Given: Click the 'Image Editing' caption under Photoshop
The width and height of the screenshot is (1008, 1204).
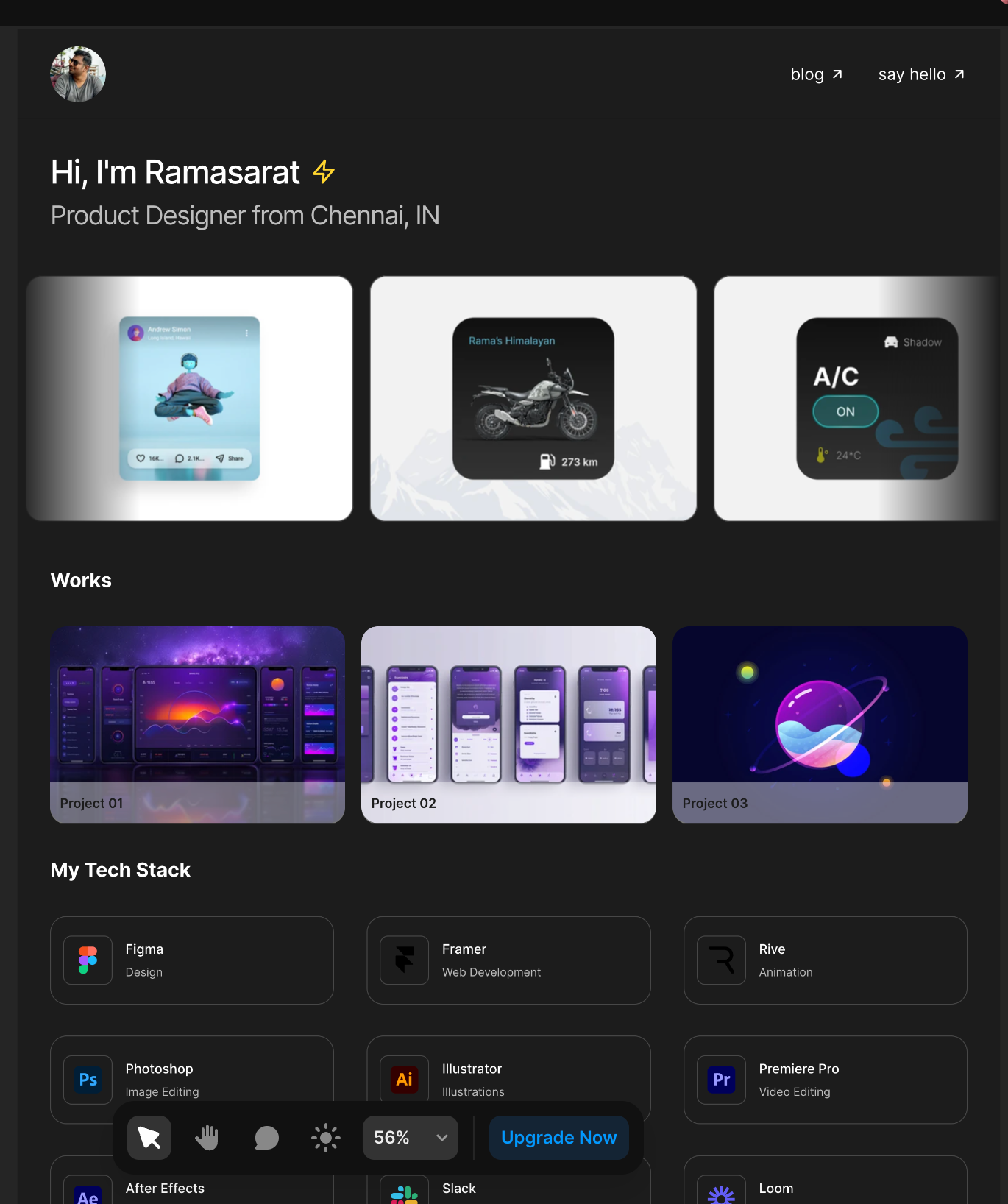Looking at the screenshot, I should pyautogui.click(x=162, y=1092).
